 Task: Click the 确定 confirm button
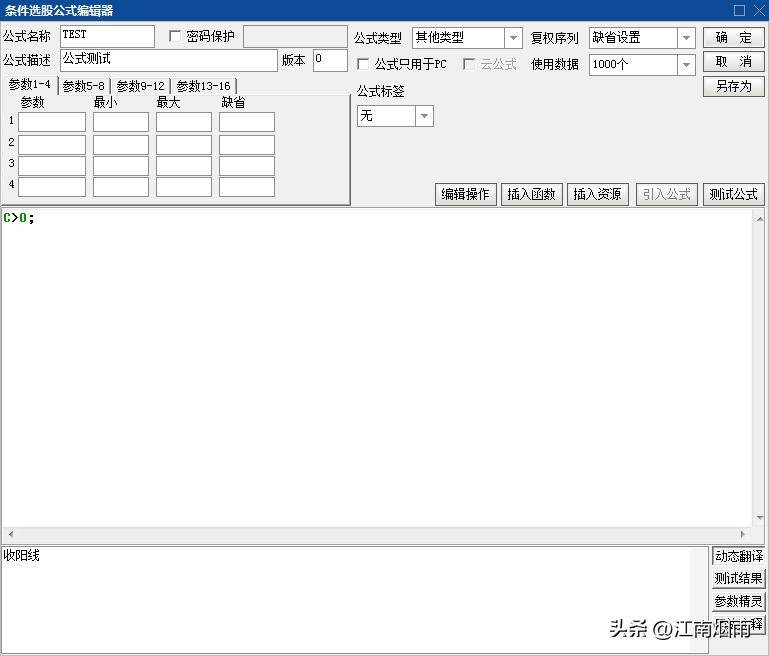pyautogui.click(x=734, y=37)
